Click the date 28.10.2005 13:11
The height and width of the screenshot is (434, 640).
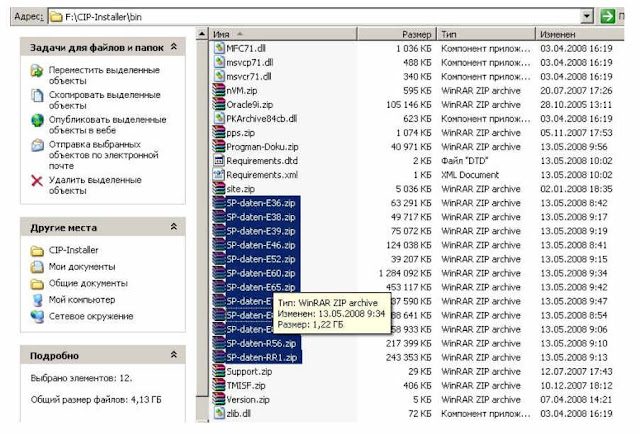(x=576, y=105)
